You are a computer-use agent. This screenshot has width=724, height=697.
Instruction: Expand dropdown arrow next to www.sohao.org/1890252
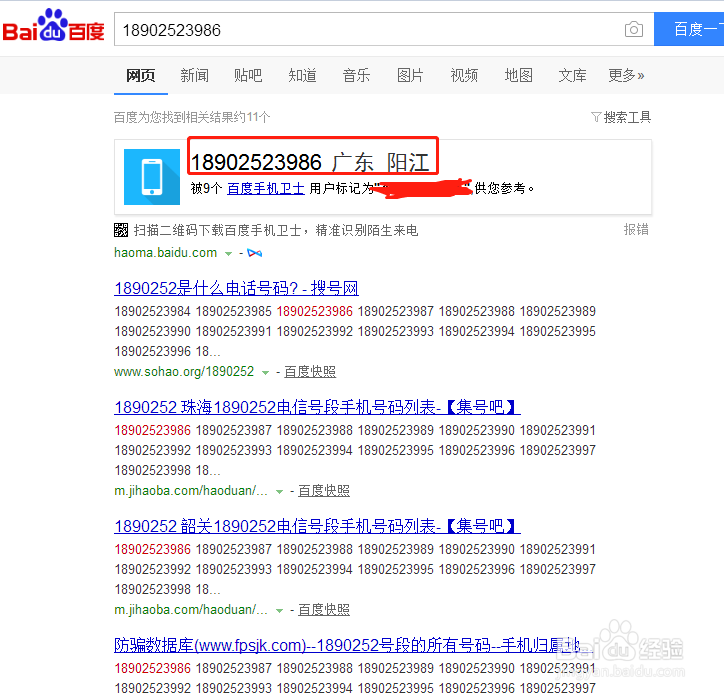265,373
